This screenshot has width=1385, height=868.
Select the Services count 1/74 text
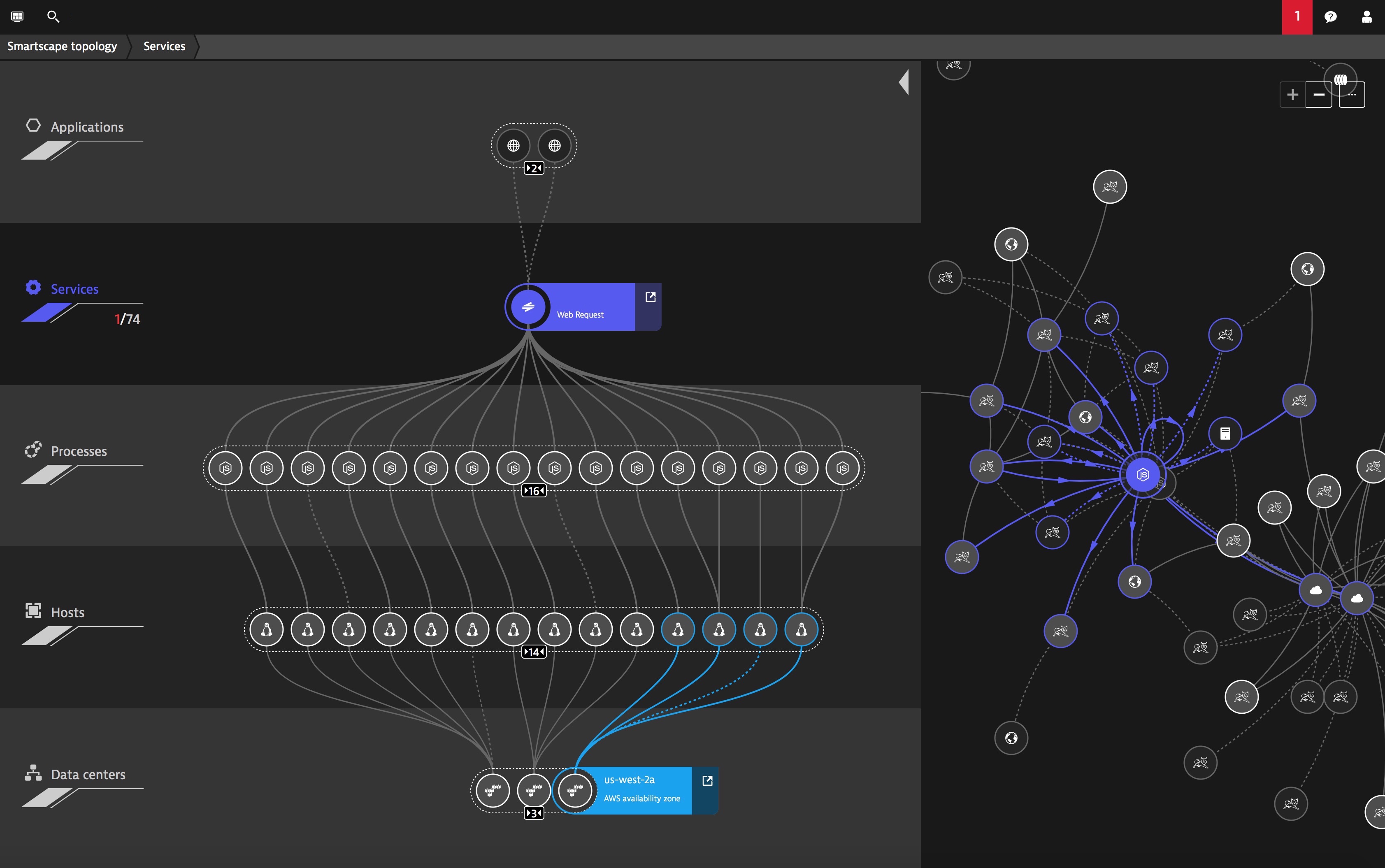pyautogui.click(x=128, y=319)
